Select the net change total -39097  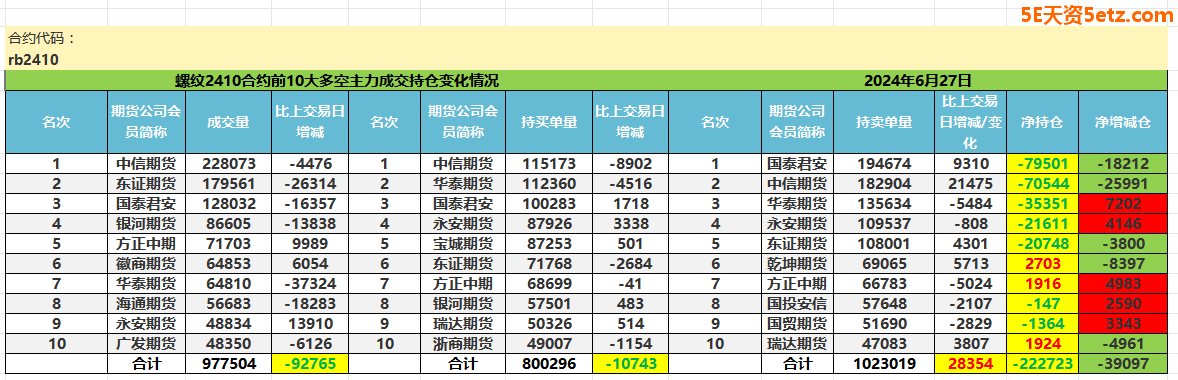1122,363
